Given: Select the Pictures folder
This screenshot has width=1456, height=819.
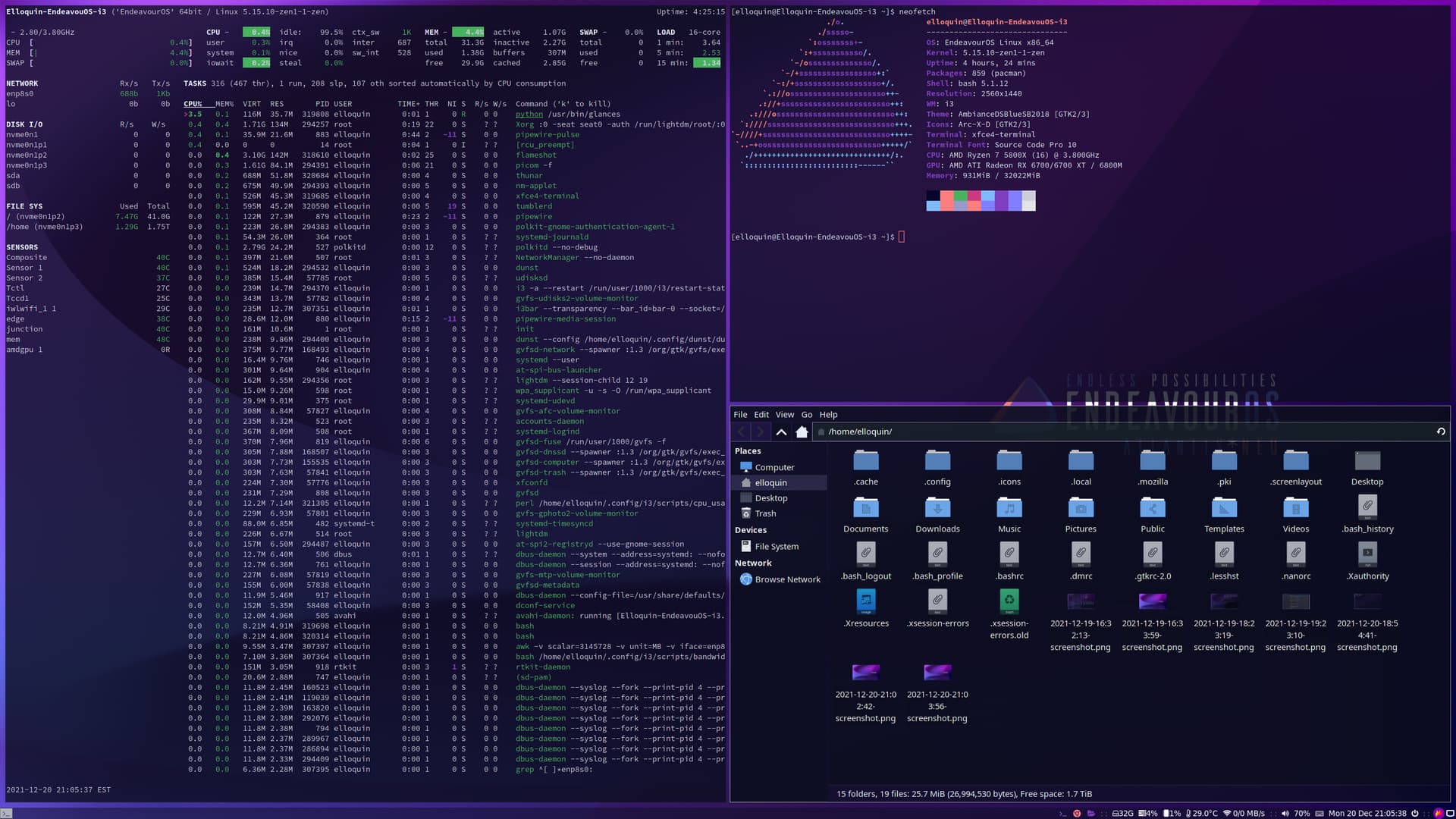Looking at the screenshot, I should [1081, 515].
